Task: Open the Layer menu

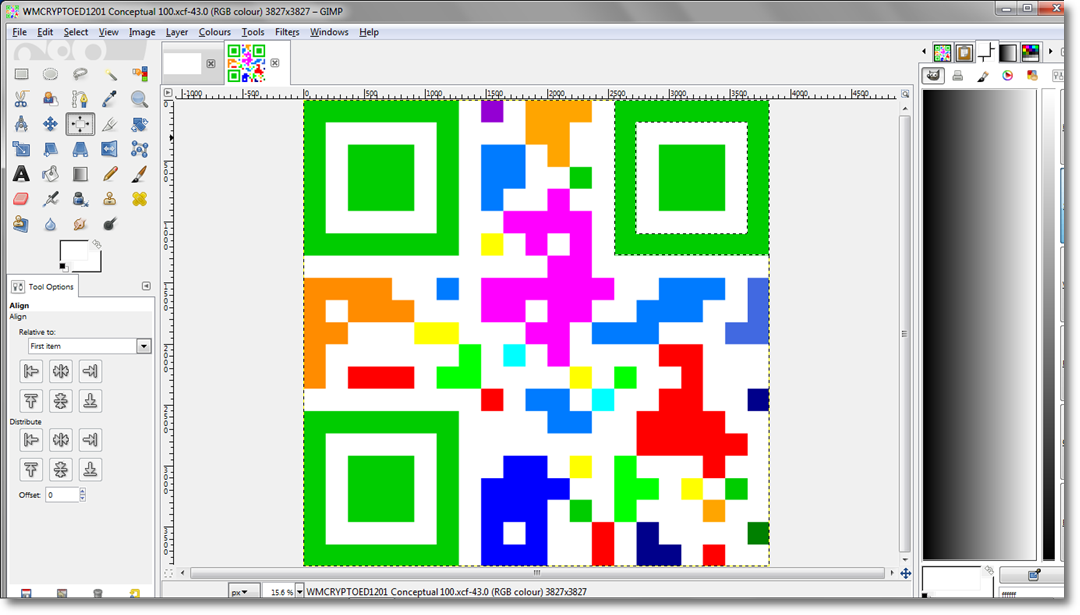Action: [x=176, y=32]
